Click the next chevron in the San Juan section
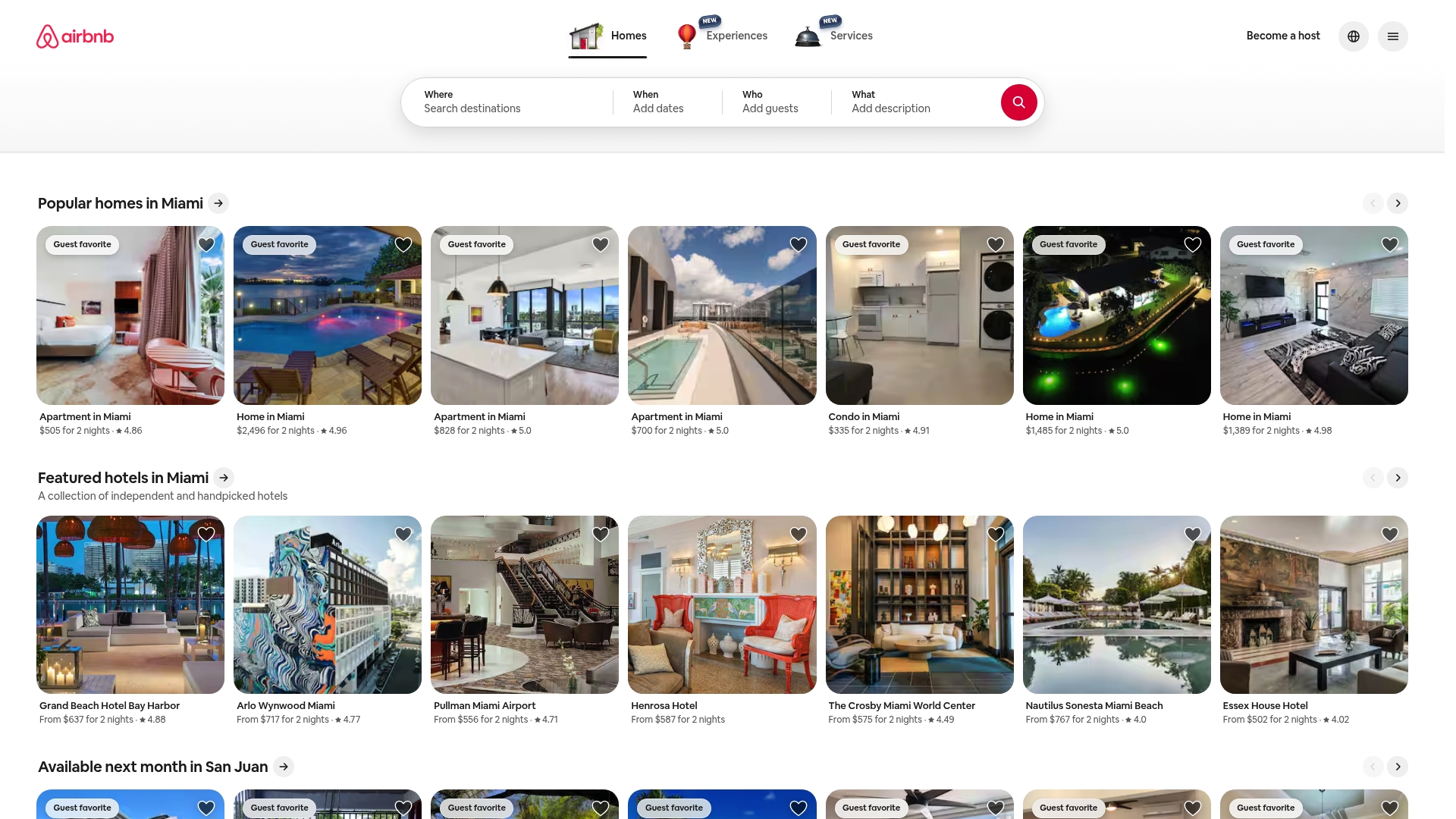The image size is (1456, 819). [1398, 767]
